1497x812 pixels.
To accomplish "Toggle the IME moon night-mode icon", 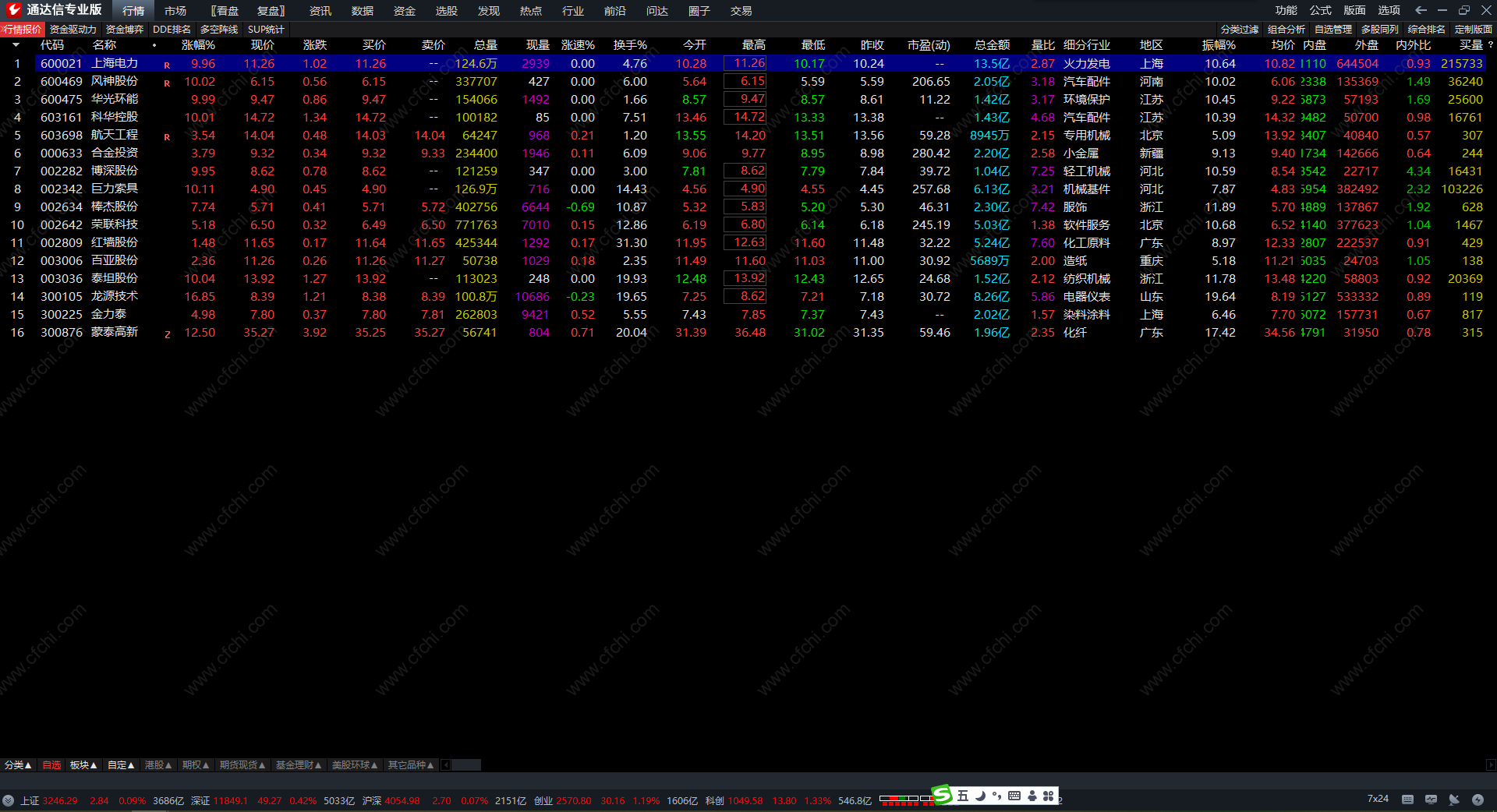I will (980, 796).
